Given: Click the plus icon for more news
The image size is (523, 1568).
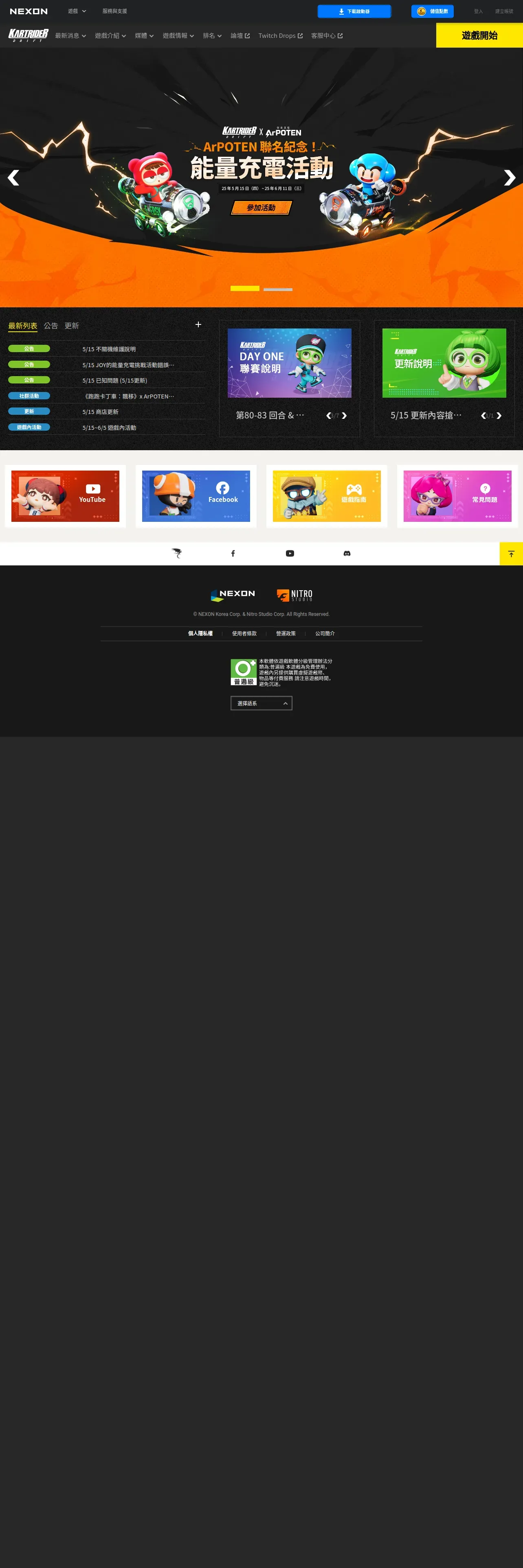Looking at the screenshot, I should point(198,324).
